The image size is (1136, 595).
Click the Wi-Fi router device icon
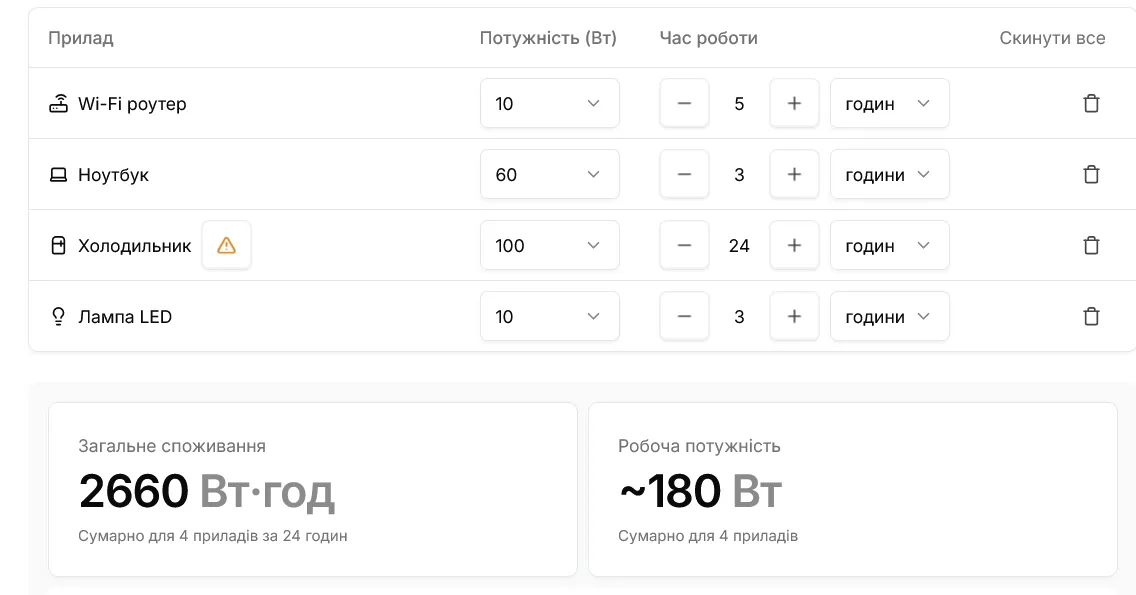coord(59,103)
